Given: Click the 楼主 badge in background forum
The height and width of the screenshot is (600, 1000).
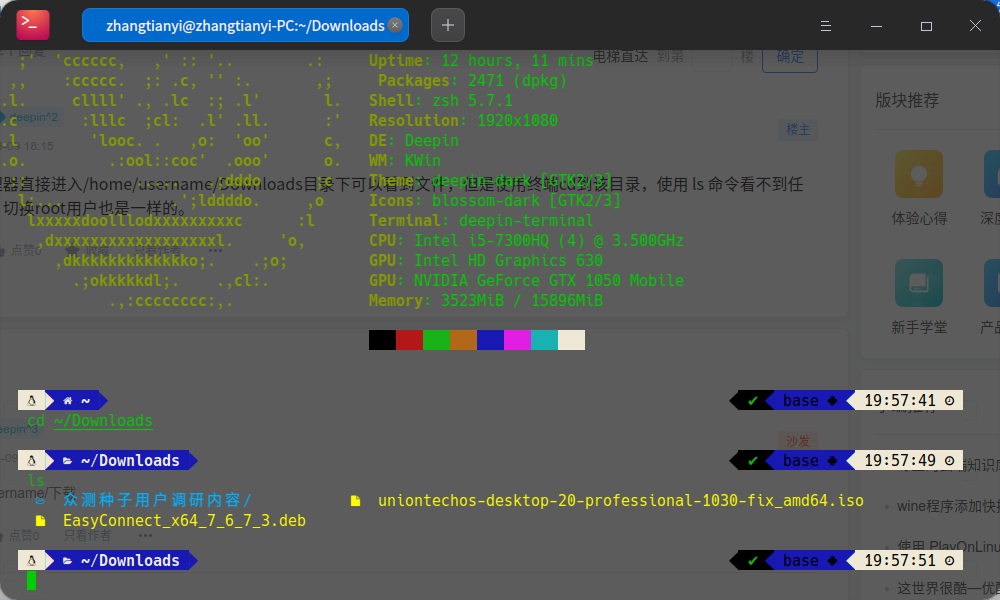Looking at the screenshot, I should (798, 129).
